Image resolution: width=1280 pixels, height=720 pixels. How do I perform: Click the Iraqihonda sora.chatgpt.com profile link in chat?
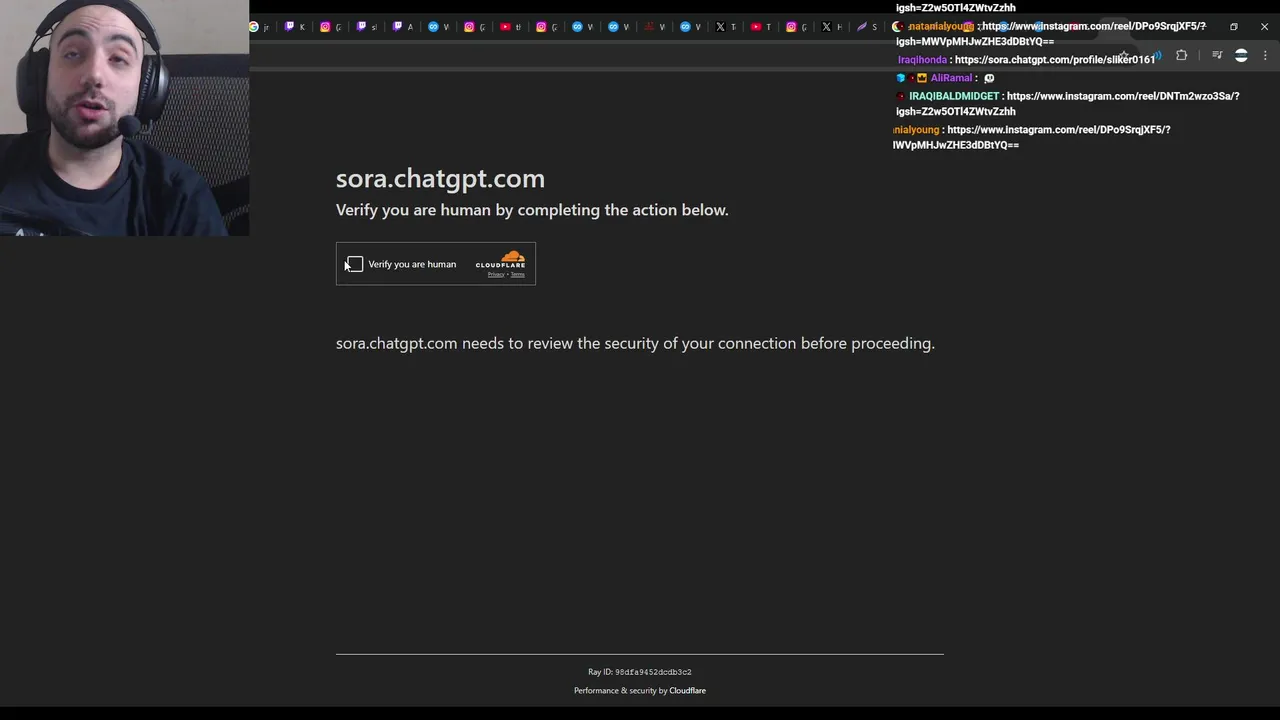[x=1055, y=60]
